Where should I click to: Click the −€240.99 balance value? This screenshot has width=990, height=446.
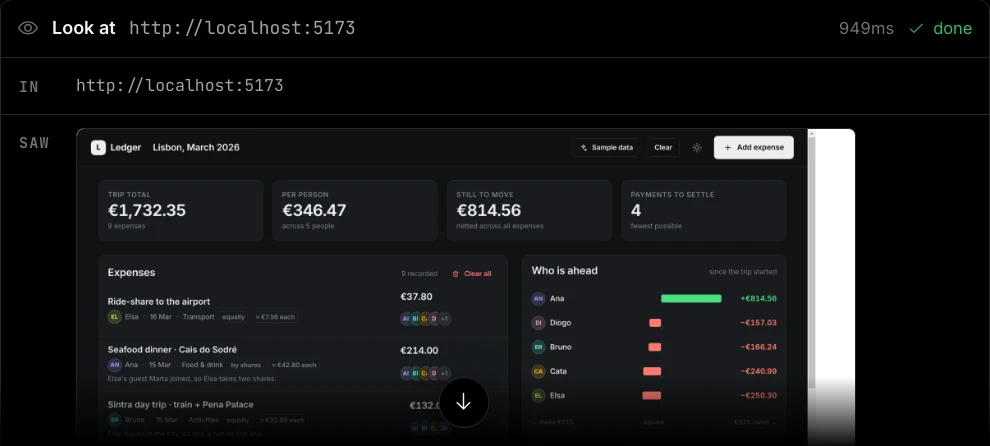pos(758,371)
